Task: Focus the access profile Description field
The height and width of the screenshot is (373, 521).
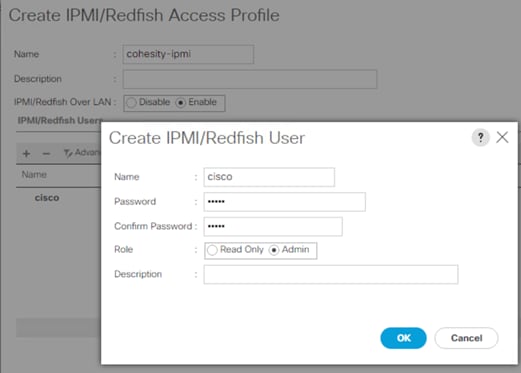Action: tap(250, 79)
